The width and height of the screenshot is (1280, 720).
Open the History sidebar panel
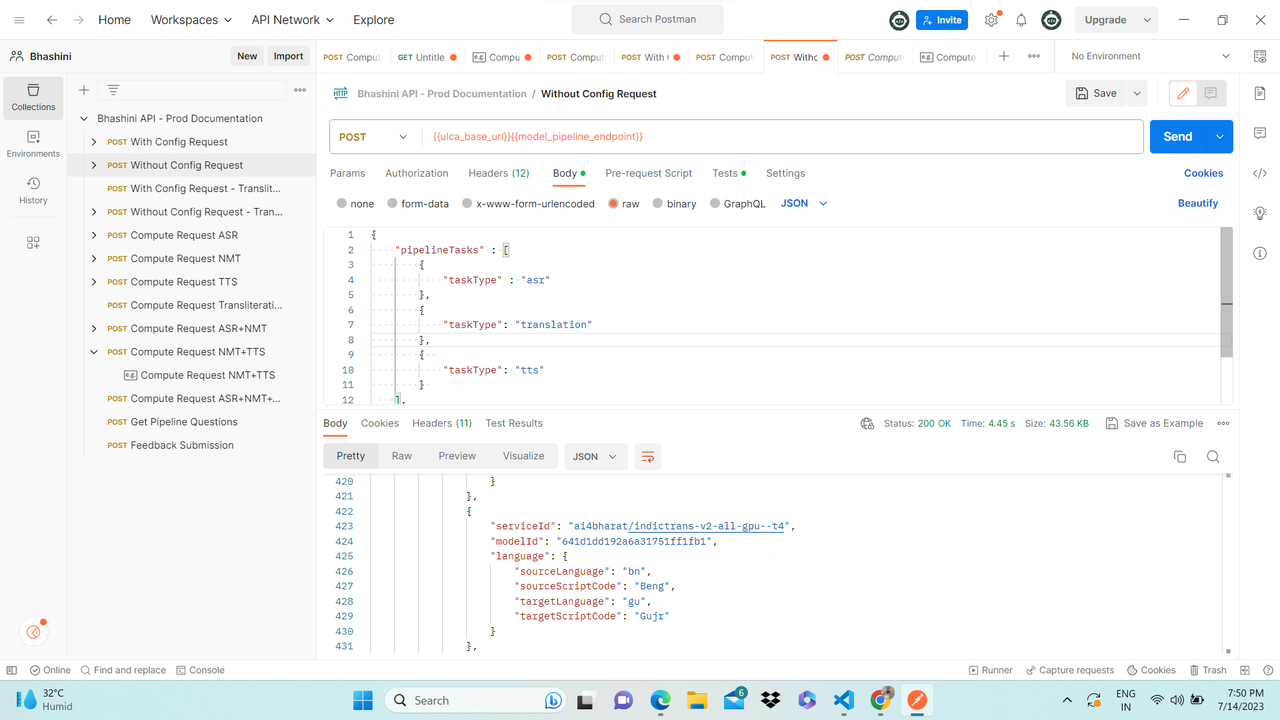pyautogui.click(x=33, y=191)
